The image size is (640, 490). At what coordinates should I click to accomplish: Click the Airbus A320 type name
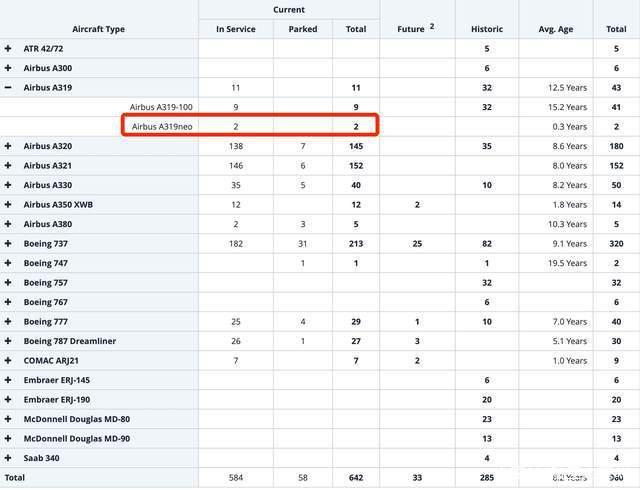pos(48,146)
